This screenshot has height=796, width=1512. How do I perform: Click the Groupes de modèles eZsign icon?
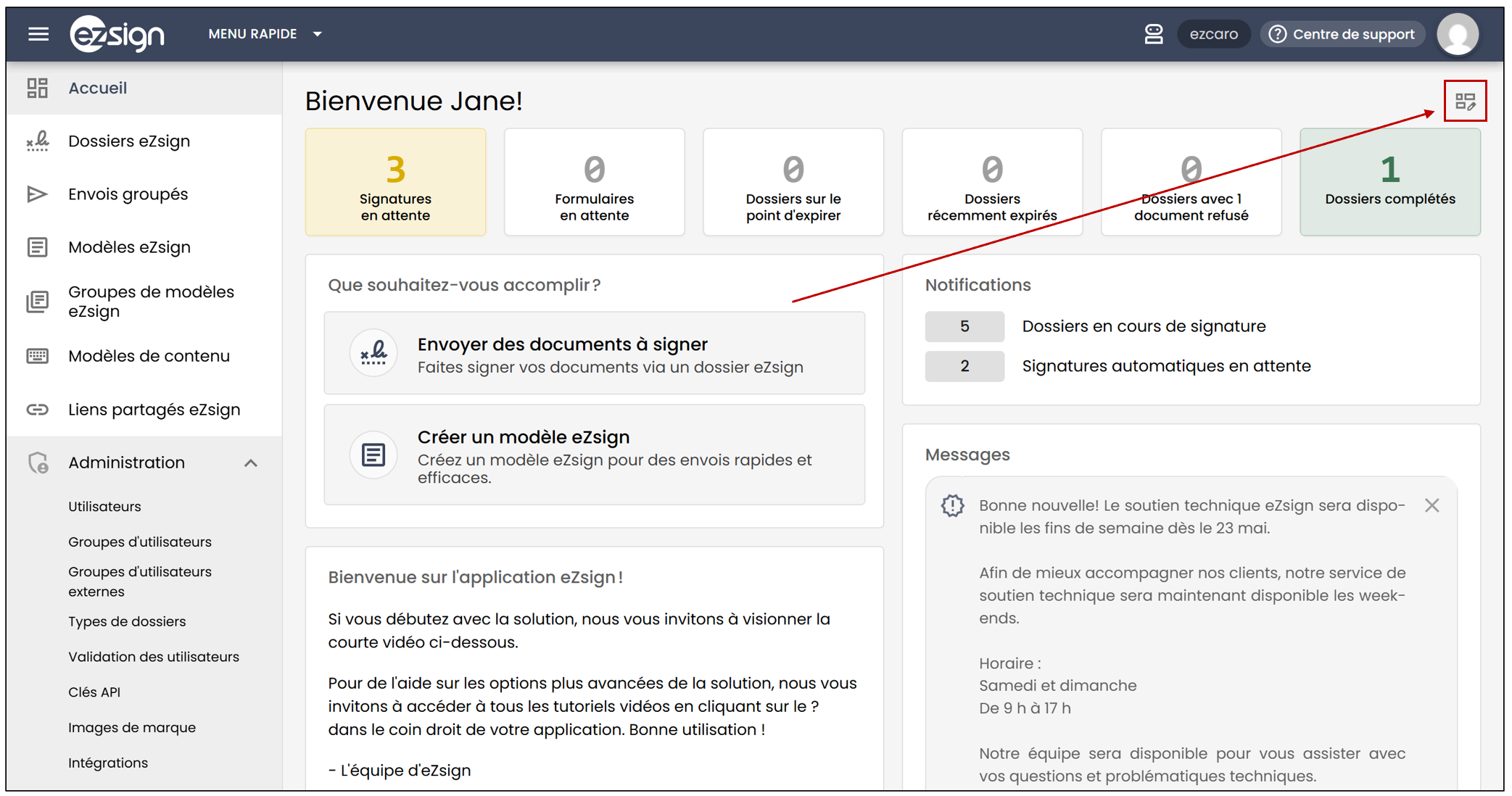pos(38,302)
